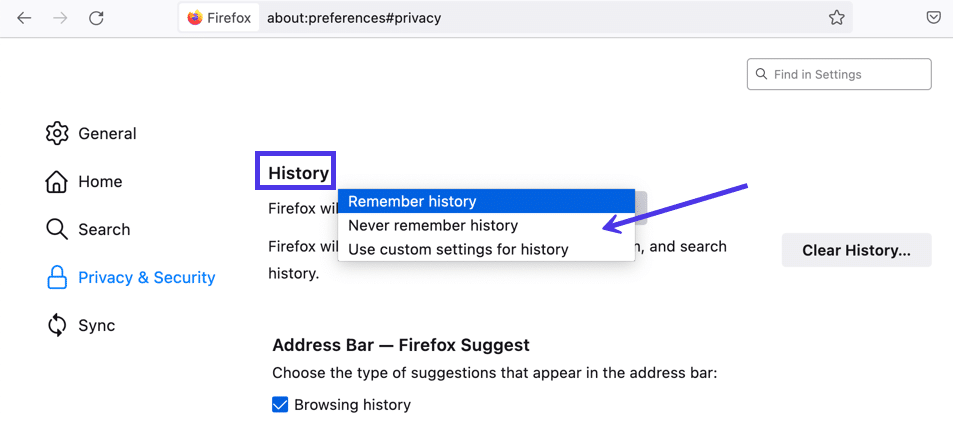This screenshot has height=427, width=953.
Task: Reload the page with refresh icon
Action: pos(96,18)
